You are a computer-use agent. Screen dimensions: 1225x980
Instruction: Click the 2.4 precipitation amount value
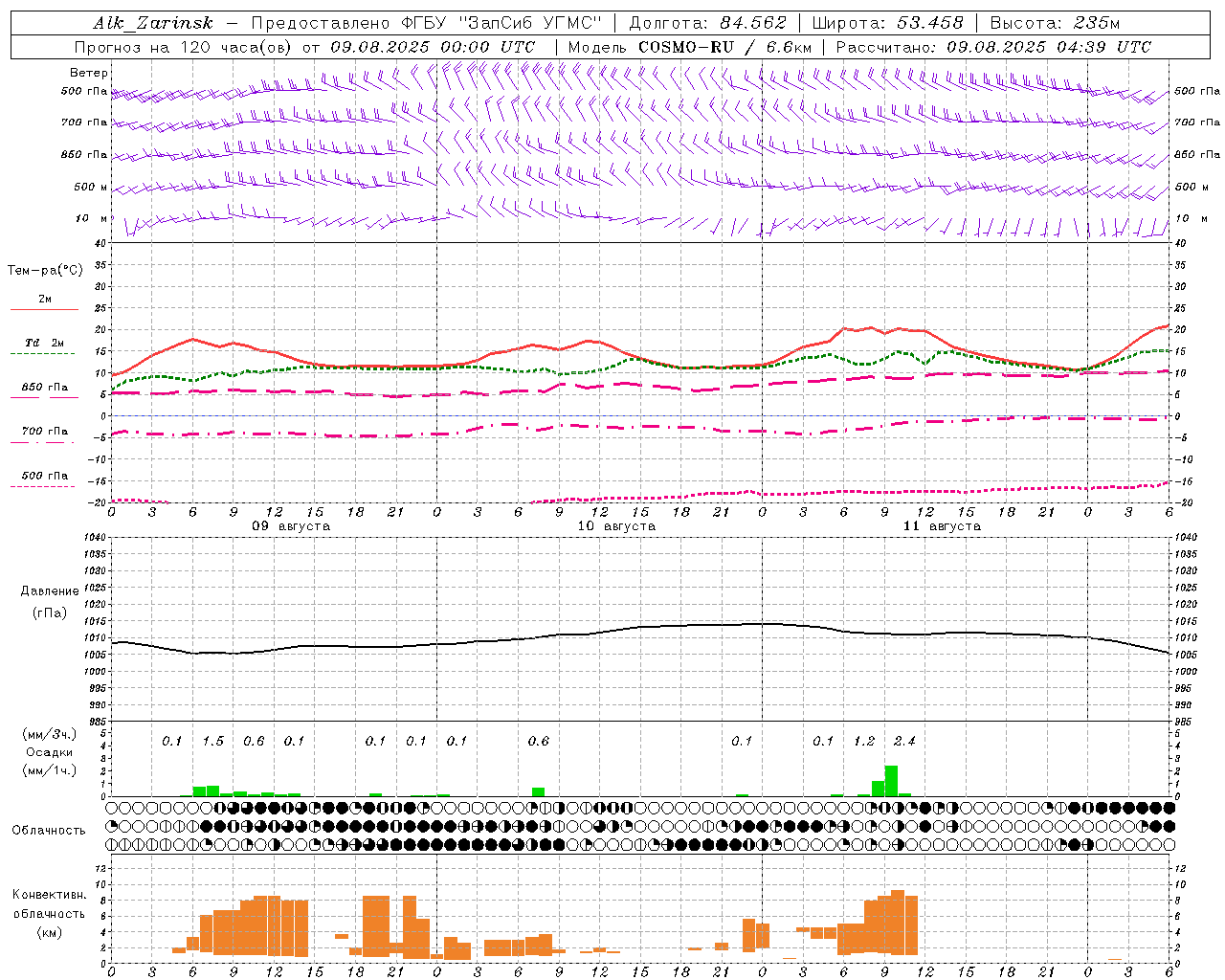tap(904, 742)
